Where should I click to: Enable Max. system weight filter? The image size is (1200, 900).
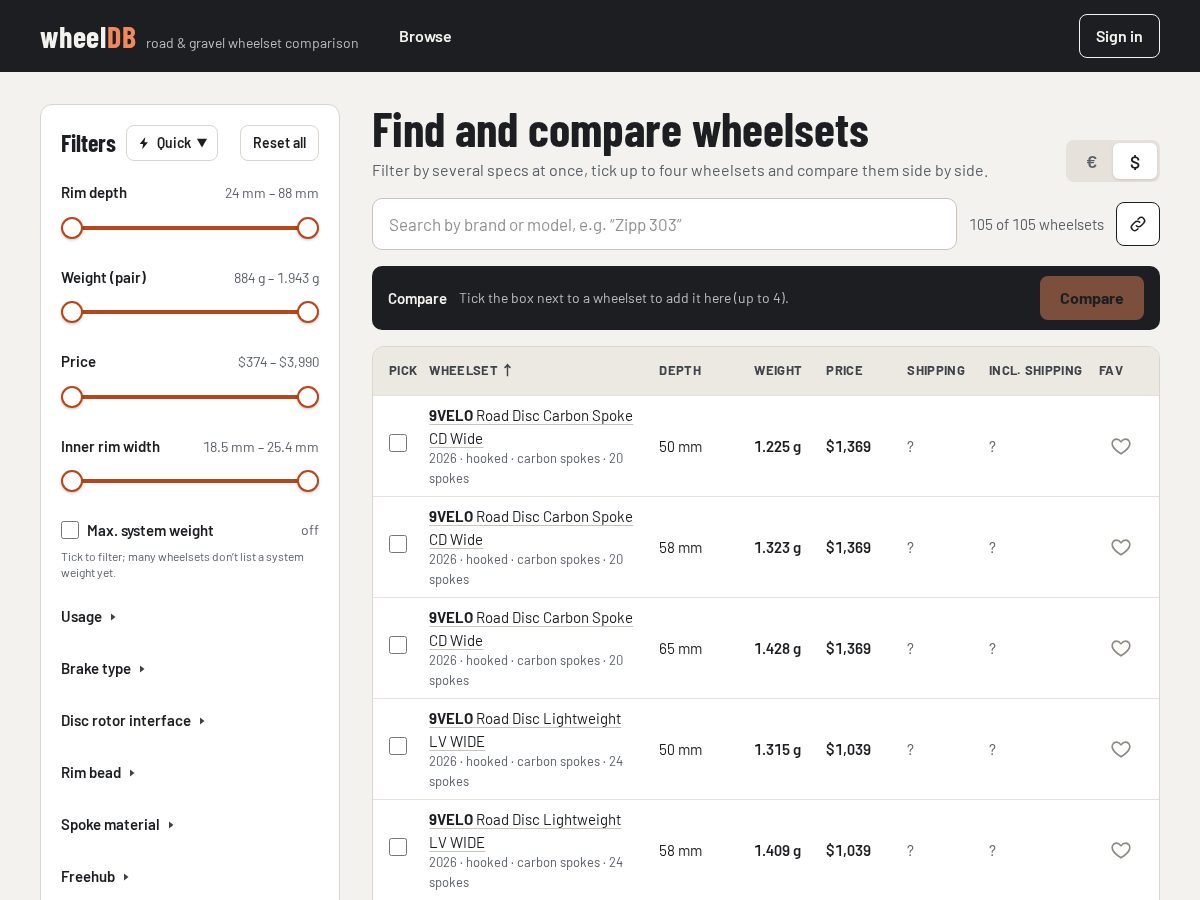point(70,530)
